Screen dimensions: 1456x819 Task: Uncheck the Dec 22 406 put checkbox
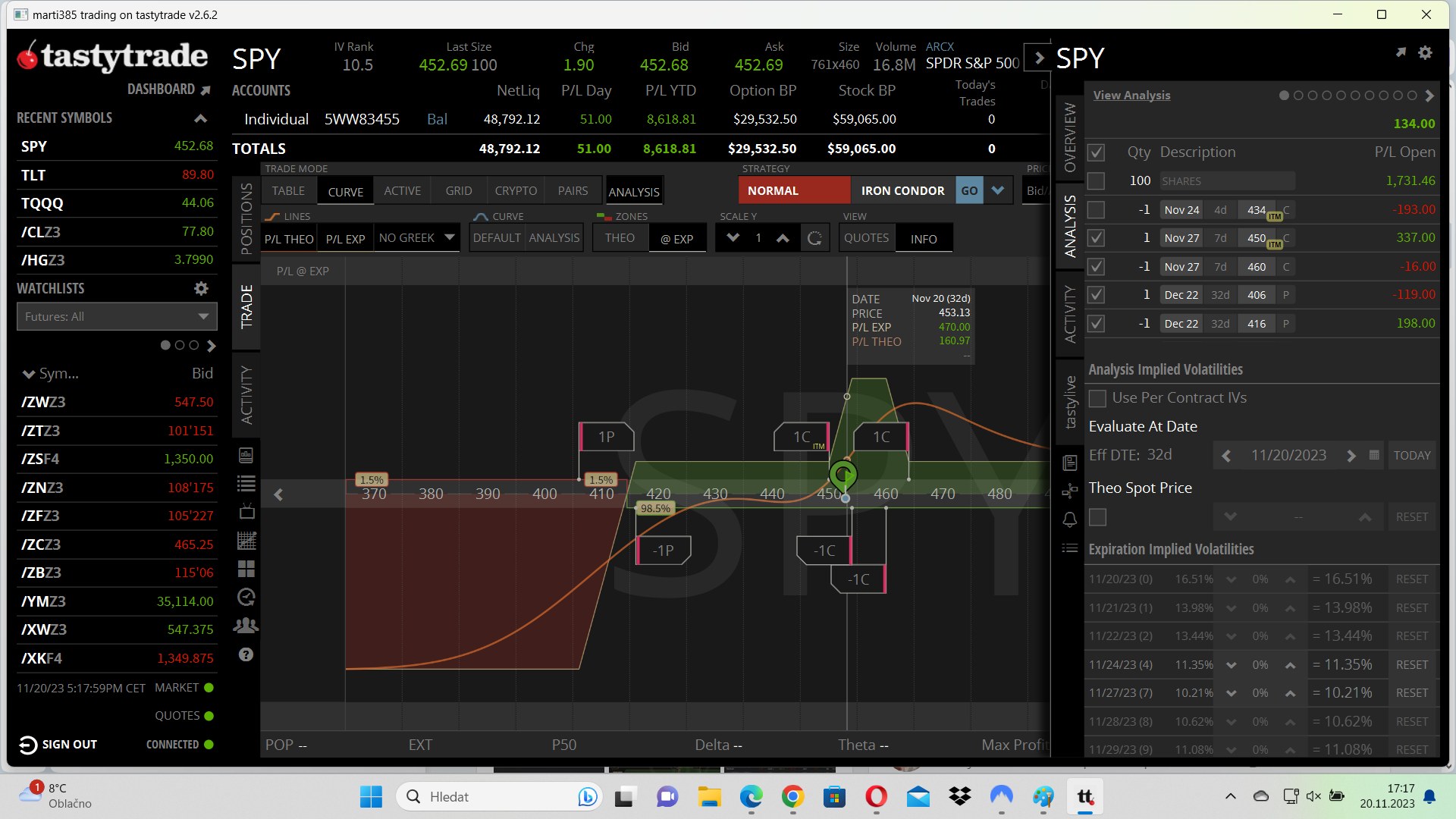1096,295
